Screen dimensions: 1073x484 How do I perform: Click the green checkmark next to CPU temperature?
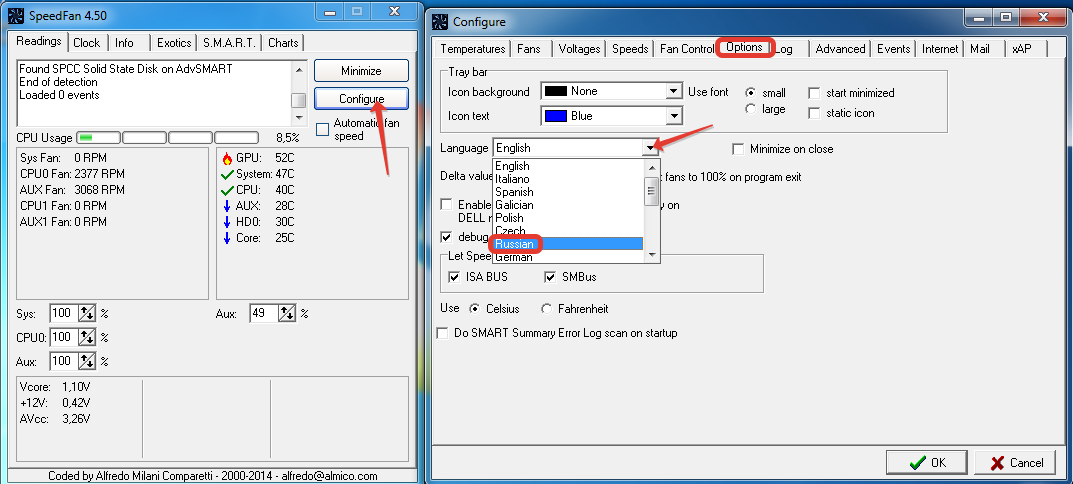(x=227, y=190)
